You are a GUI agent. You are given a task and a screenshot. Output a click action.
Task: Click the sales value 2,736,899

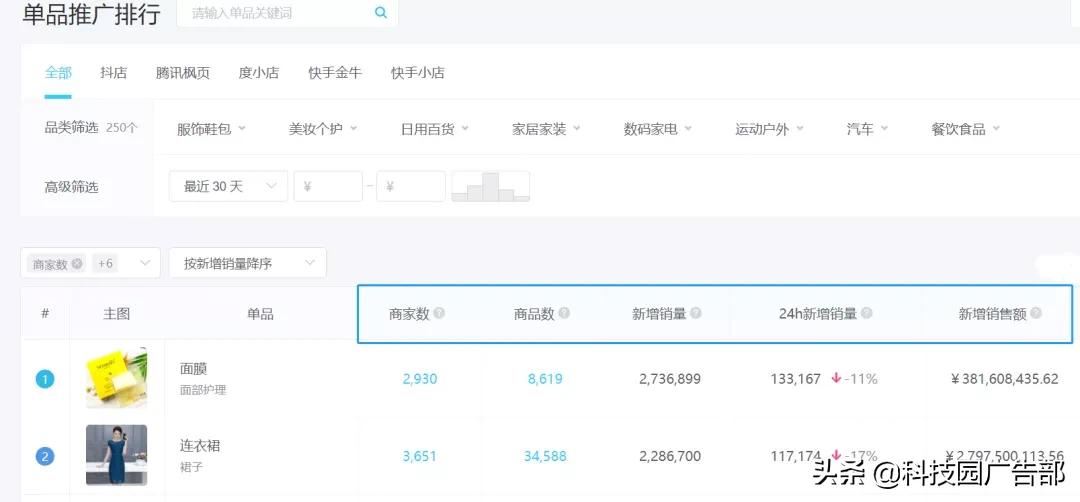[x=670, y=379]
